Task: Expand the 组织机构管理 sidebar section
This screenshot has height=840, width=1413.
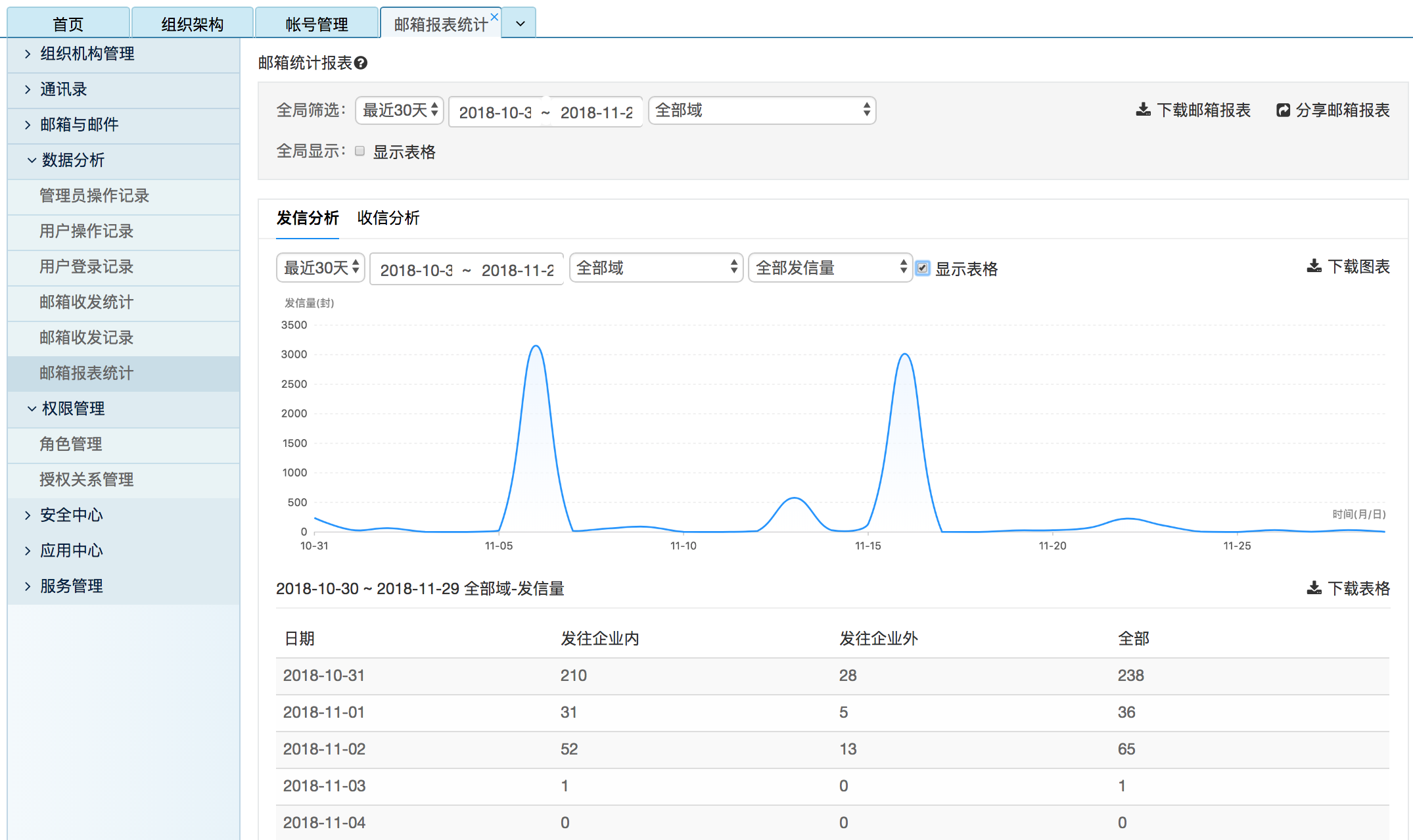Action: [x=86, y=54]
